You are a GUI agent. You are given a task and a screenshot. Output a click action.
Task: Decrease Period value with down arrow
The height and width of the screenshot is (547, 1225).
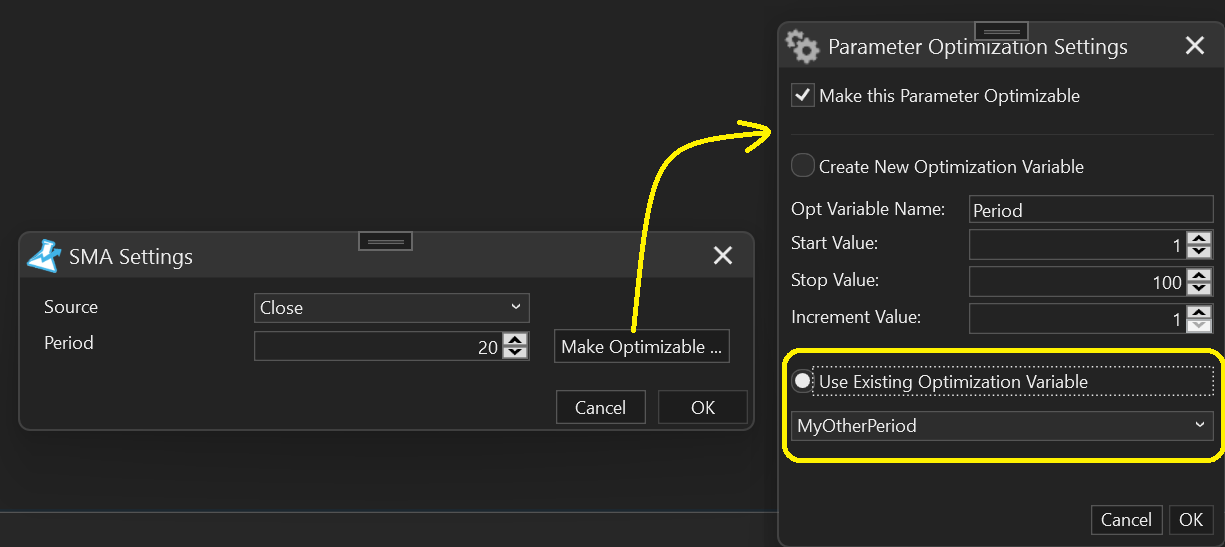515,353
